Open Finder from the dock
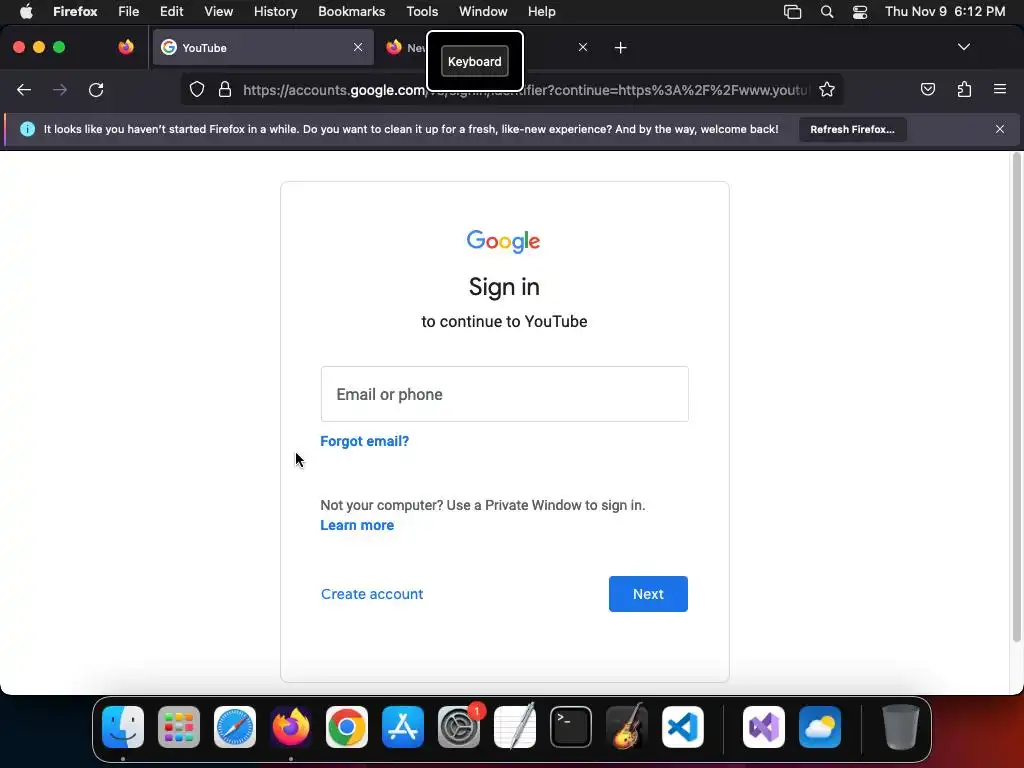 (x=123, y=727)
